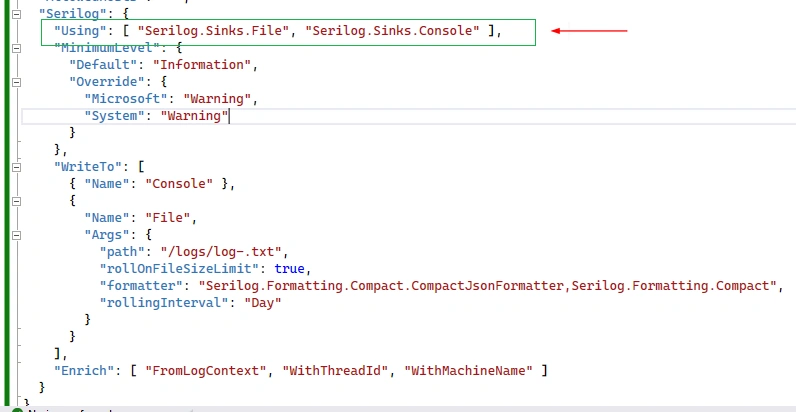This screenshot has height=412, width=796.
Task: Click the "Override" key text
Action: (107, 82)
